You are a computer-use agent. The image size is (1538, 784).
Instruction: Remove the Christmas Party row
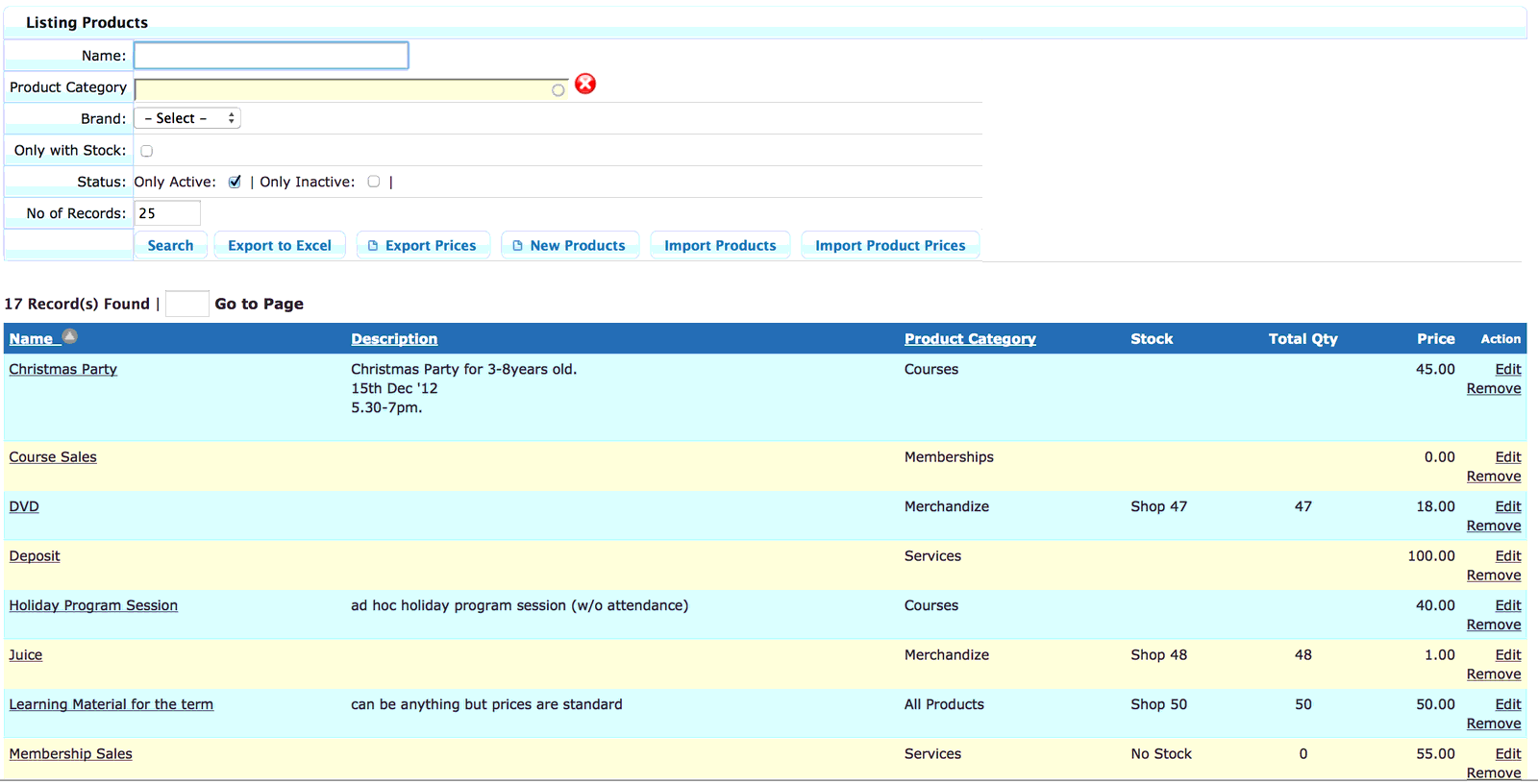pos(1494,388)
